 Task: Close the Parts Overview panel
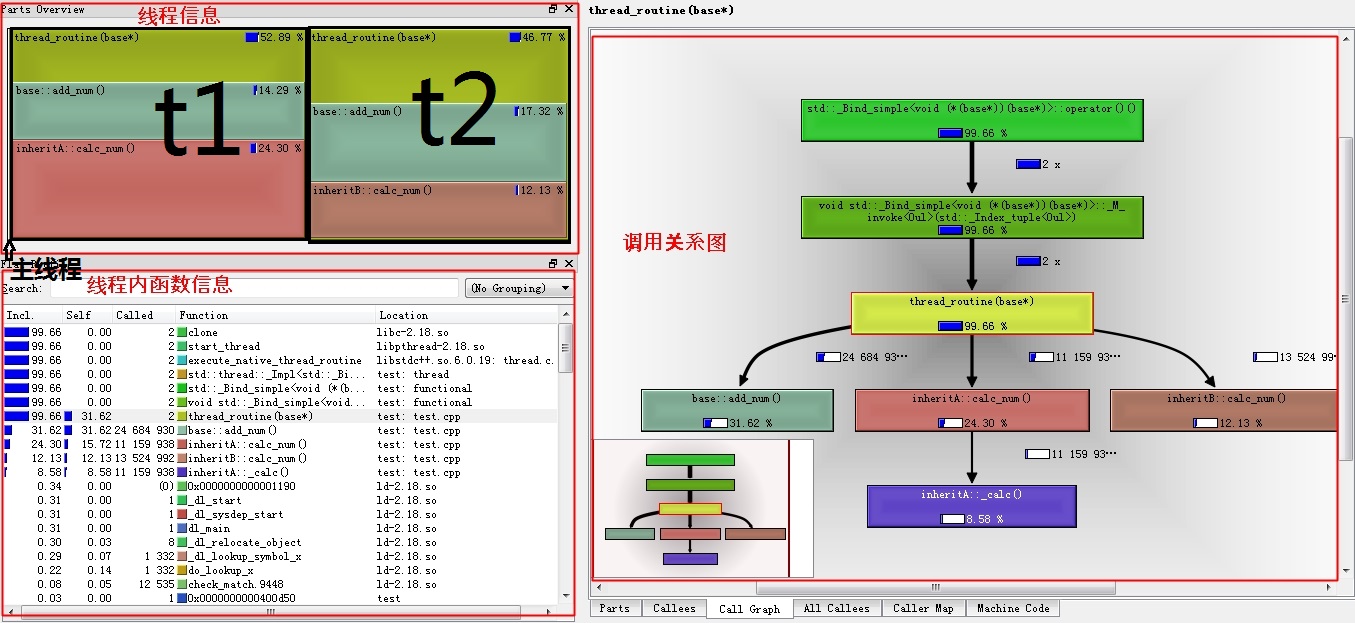click(568, 9)
